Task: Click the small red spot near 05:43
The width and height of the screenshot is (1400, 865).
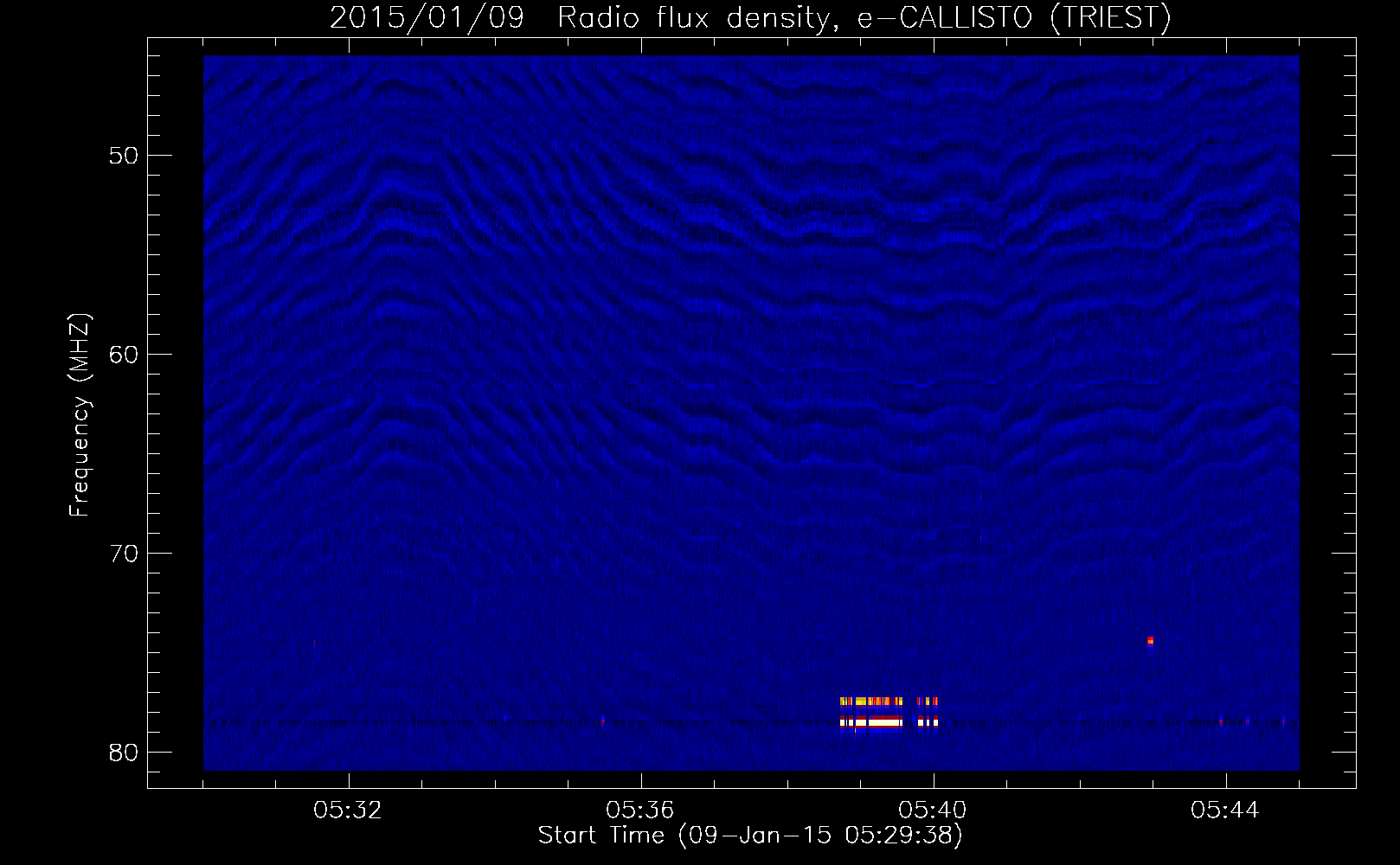Action: point(1150,641)
